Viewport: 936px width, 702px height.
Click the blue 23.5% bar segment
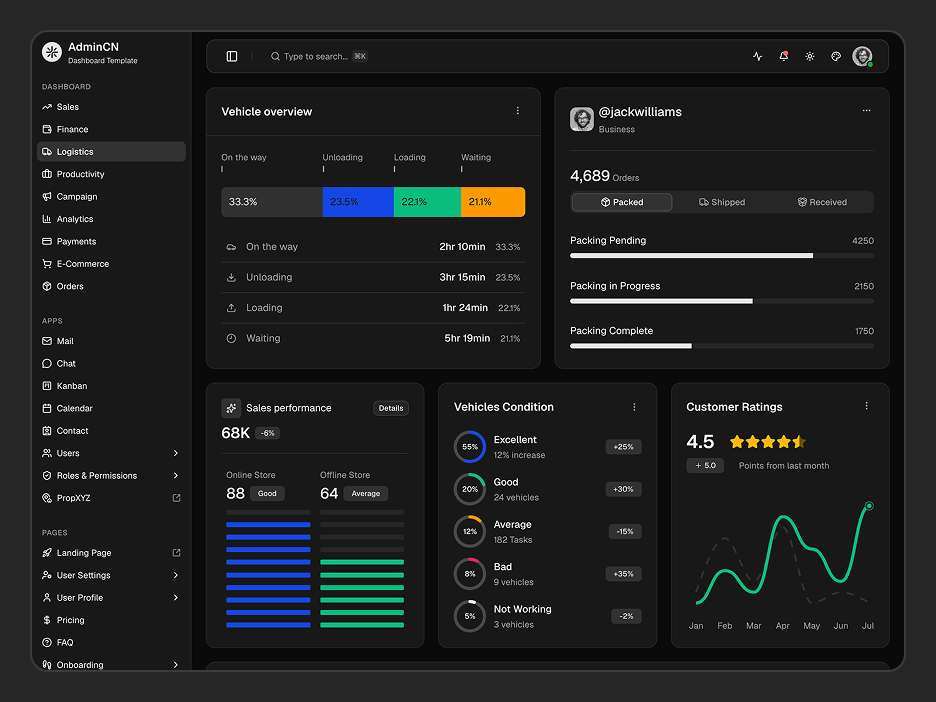[358, 202]
